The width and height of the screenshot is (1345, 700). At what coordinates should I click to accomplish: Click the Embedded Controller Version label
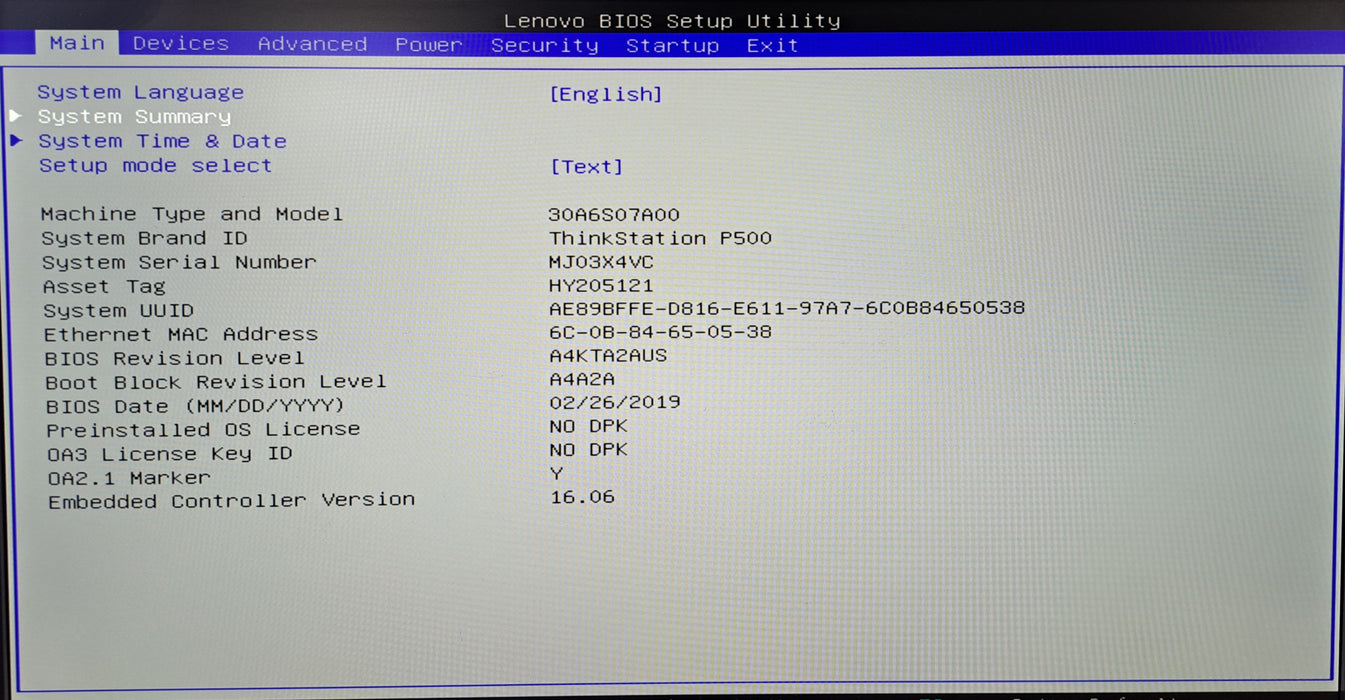(x=232, y=500)
